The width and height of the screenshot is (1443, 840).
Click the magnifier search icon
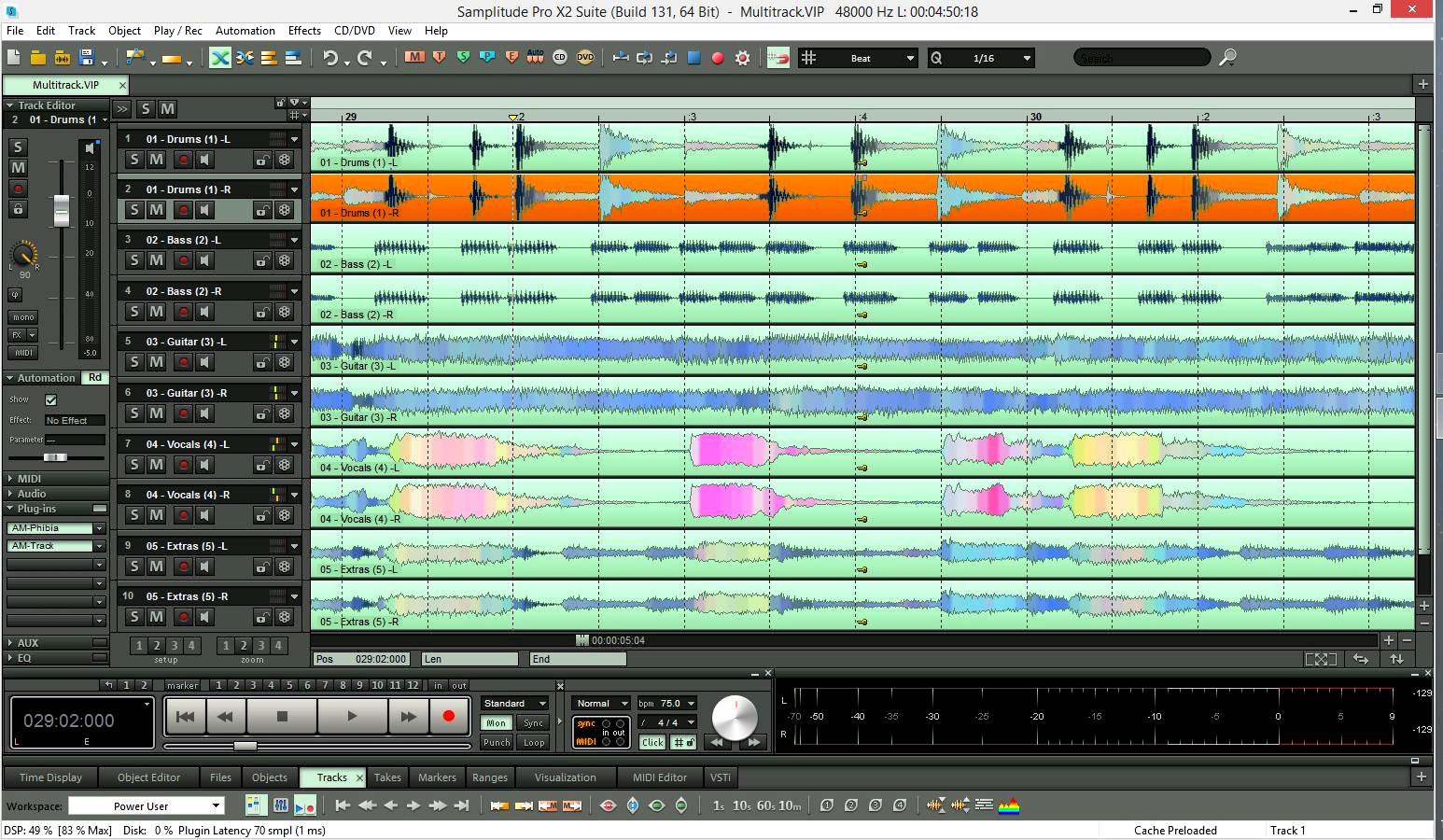tap(1228, 58)
